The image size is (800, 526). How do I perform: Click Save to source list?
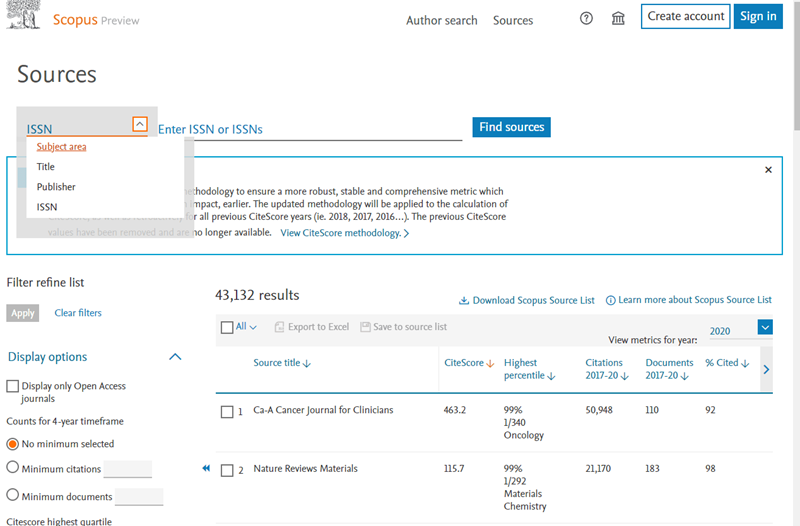404,327
